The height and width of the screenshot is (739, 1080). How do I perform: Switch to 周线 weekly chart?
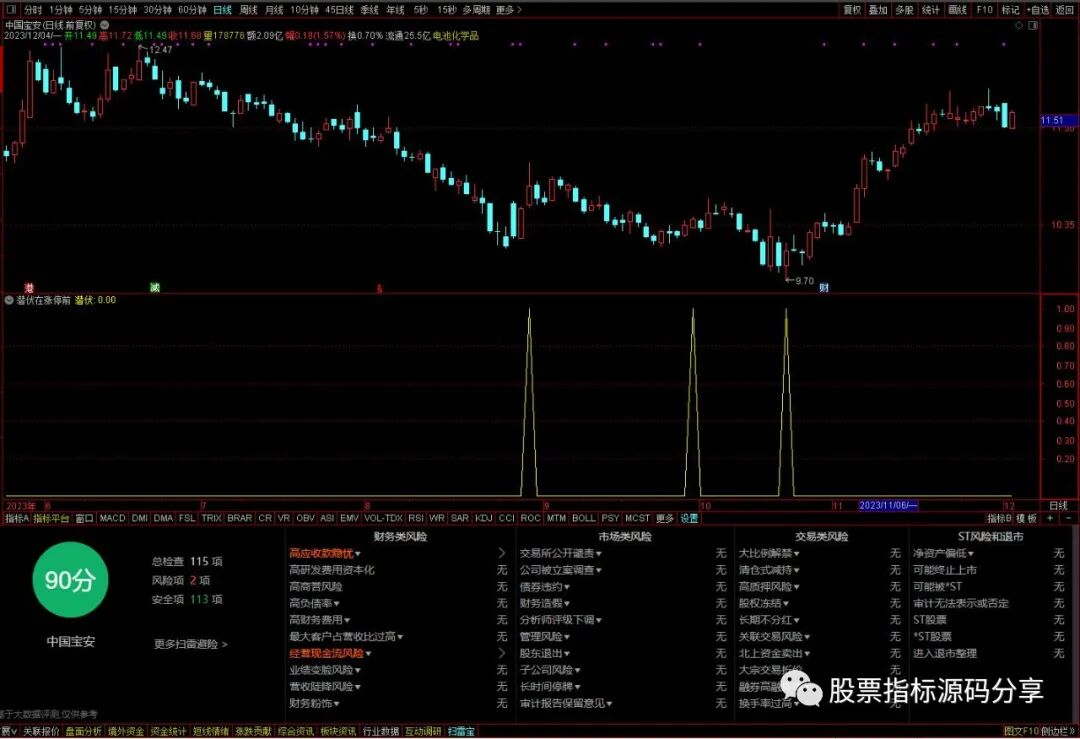[248, 10]
